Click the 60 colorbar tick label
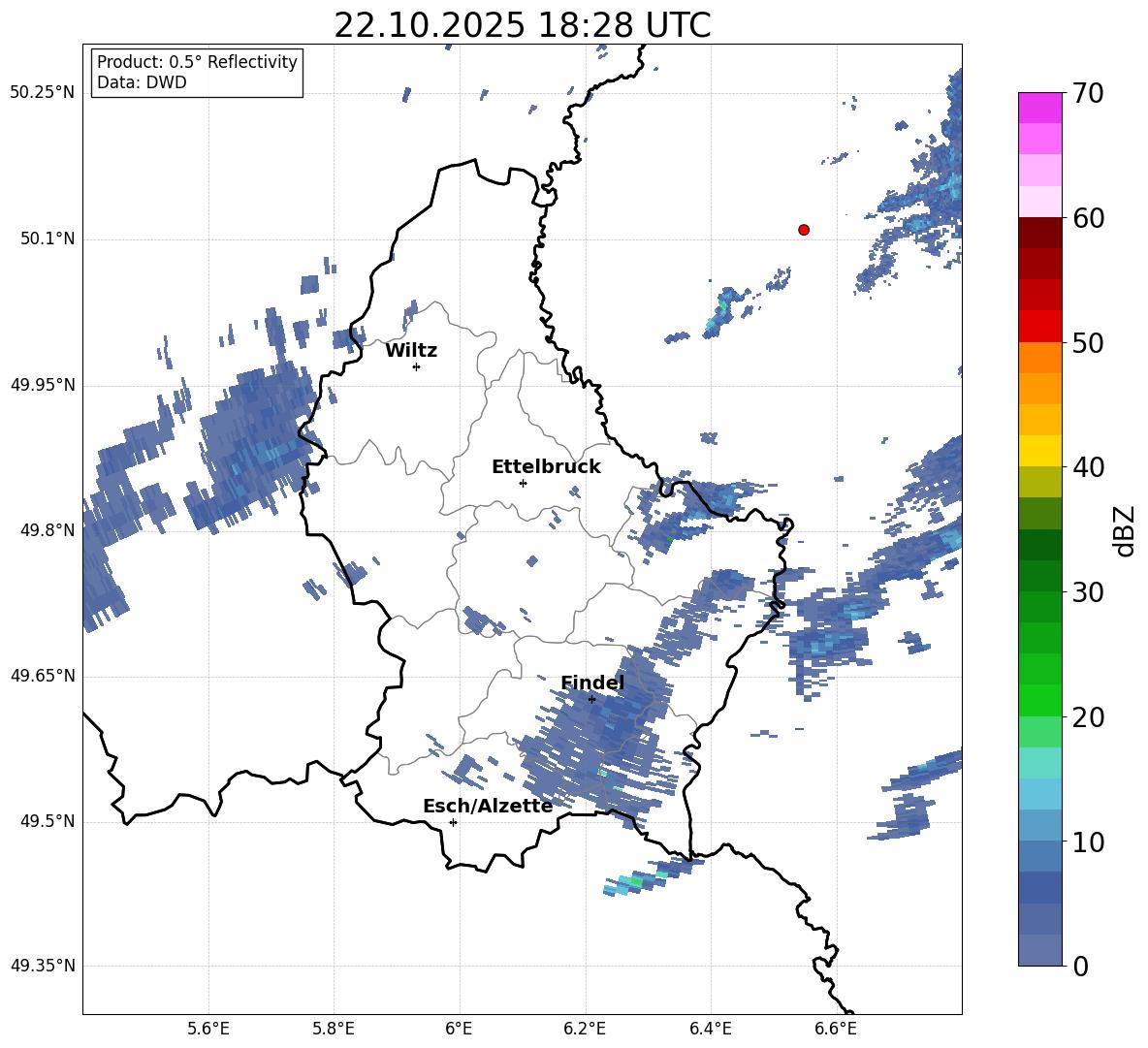Screen dimensions: 1148x1048 pos(1088,218)
